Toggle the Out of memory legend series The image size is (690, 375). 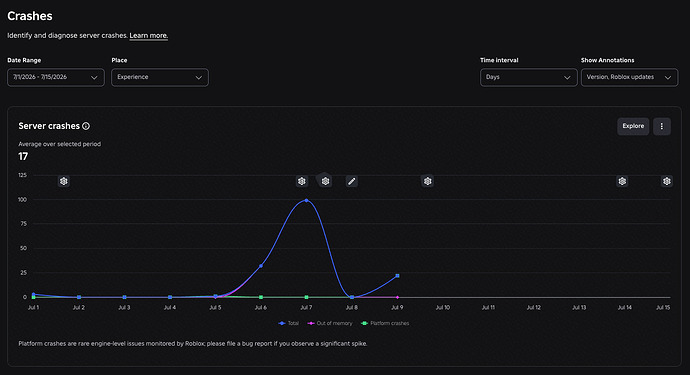(x=330, y=324)
